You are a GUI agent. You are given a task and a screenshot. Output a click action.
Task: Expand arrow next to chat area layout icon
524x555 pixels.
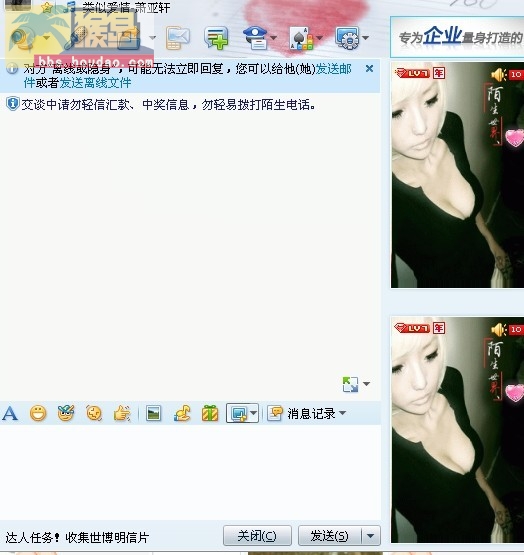click(x=366, y=384)
